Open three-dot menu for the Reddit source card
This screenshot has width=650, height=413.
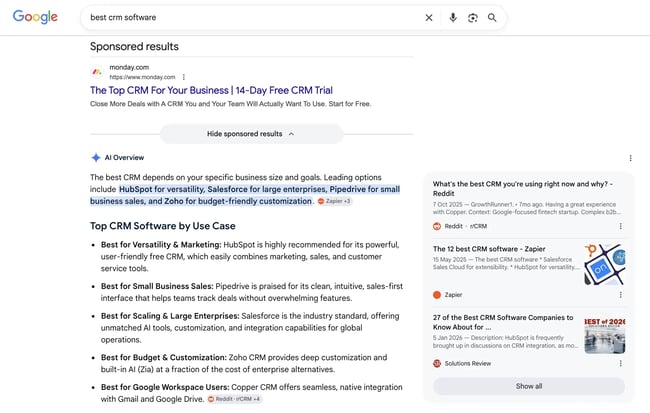(x=621, y=226)
